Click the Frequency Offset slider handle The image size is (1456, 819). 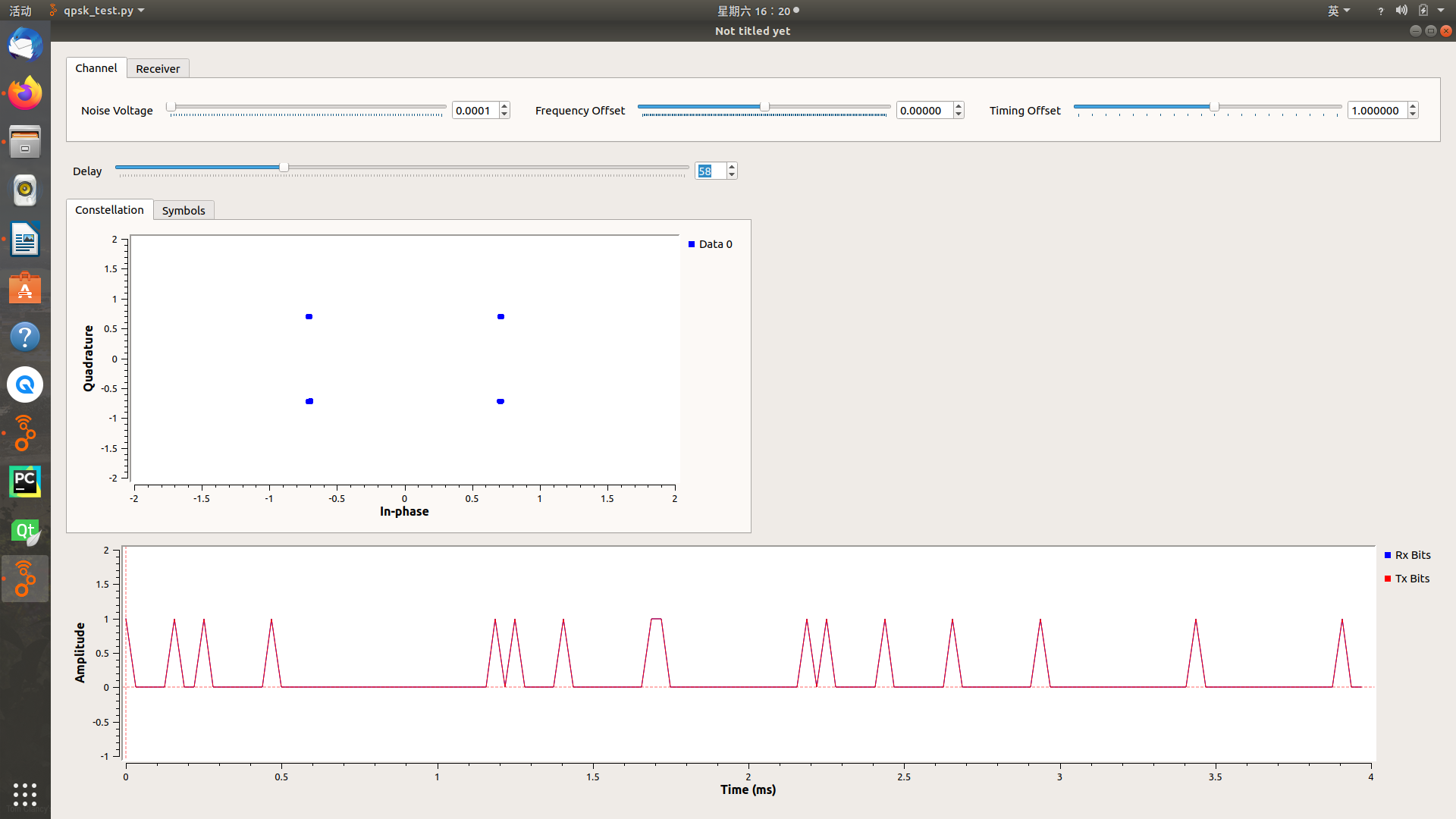point(764,107)
